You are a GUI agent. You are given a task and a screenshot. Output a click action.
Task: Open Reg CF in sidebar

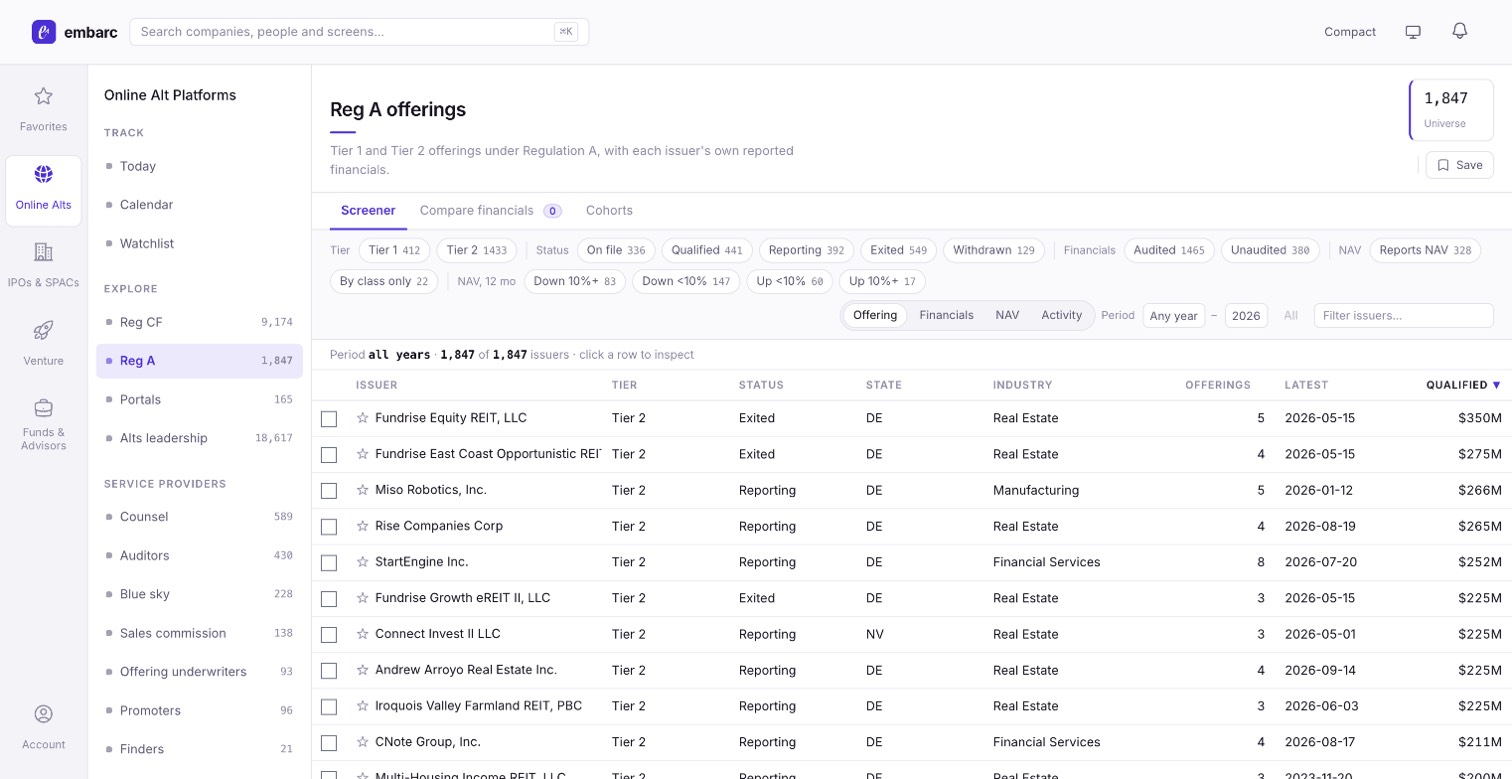[200, 322]
